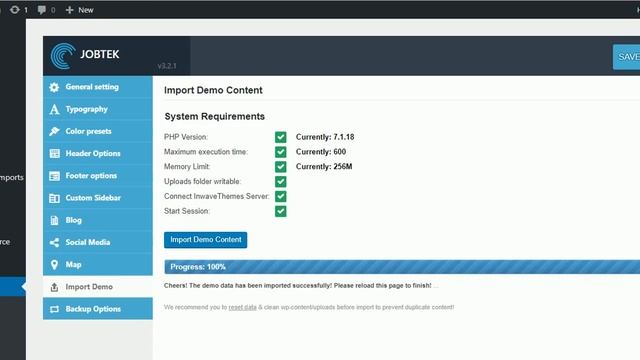Click the Social Media share icon
Screen dimensions: 640x360
click(x=54, y=242)
